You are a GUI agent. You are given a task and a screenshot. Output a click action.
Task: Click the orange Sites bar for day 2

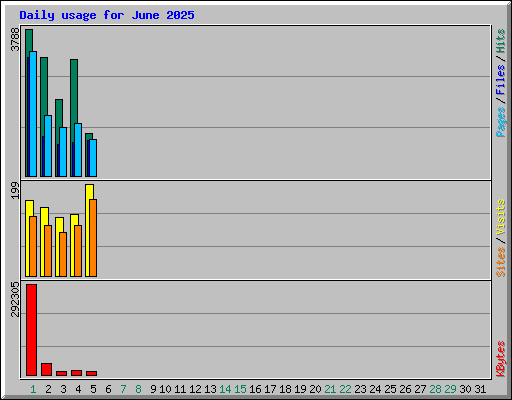(x=48, y=251)
